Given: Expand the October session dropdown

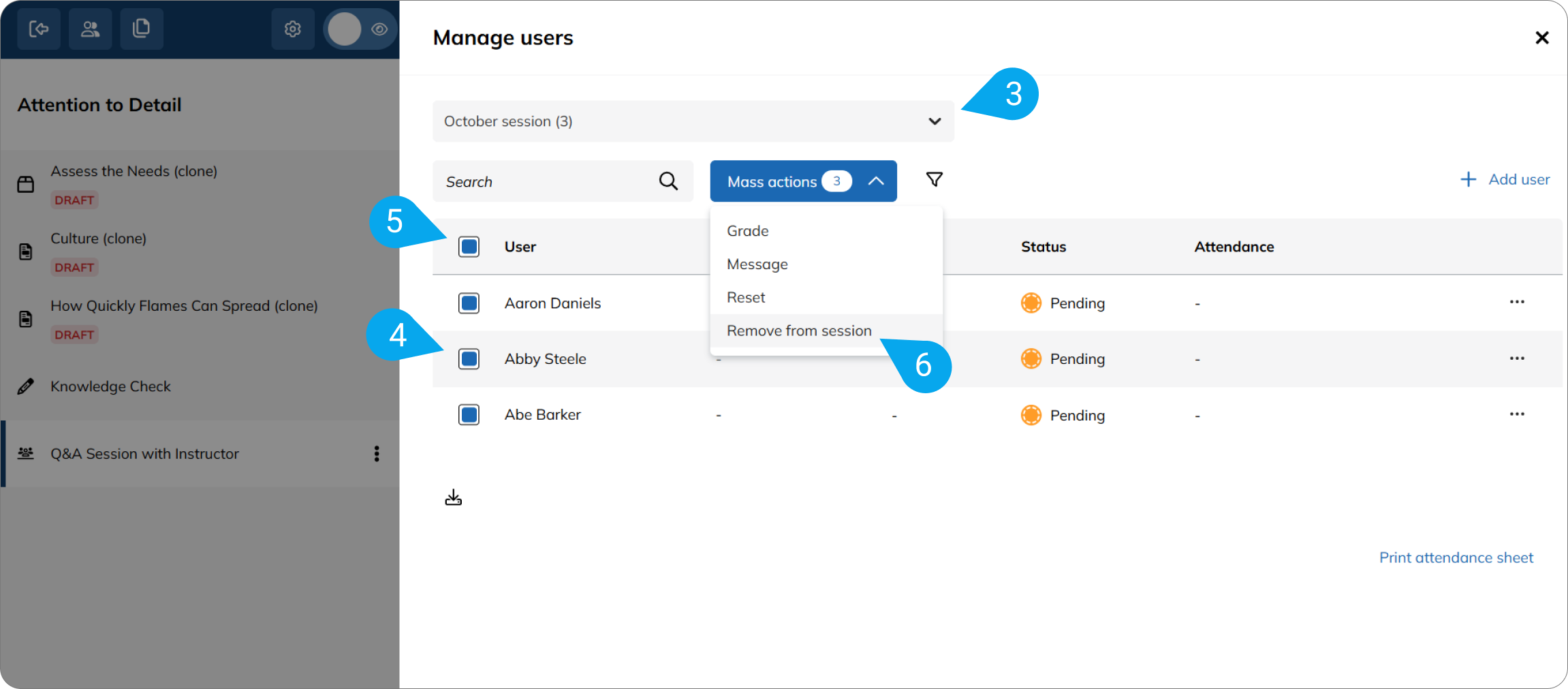Looking at the screenshot, I should [693, 121].
